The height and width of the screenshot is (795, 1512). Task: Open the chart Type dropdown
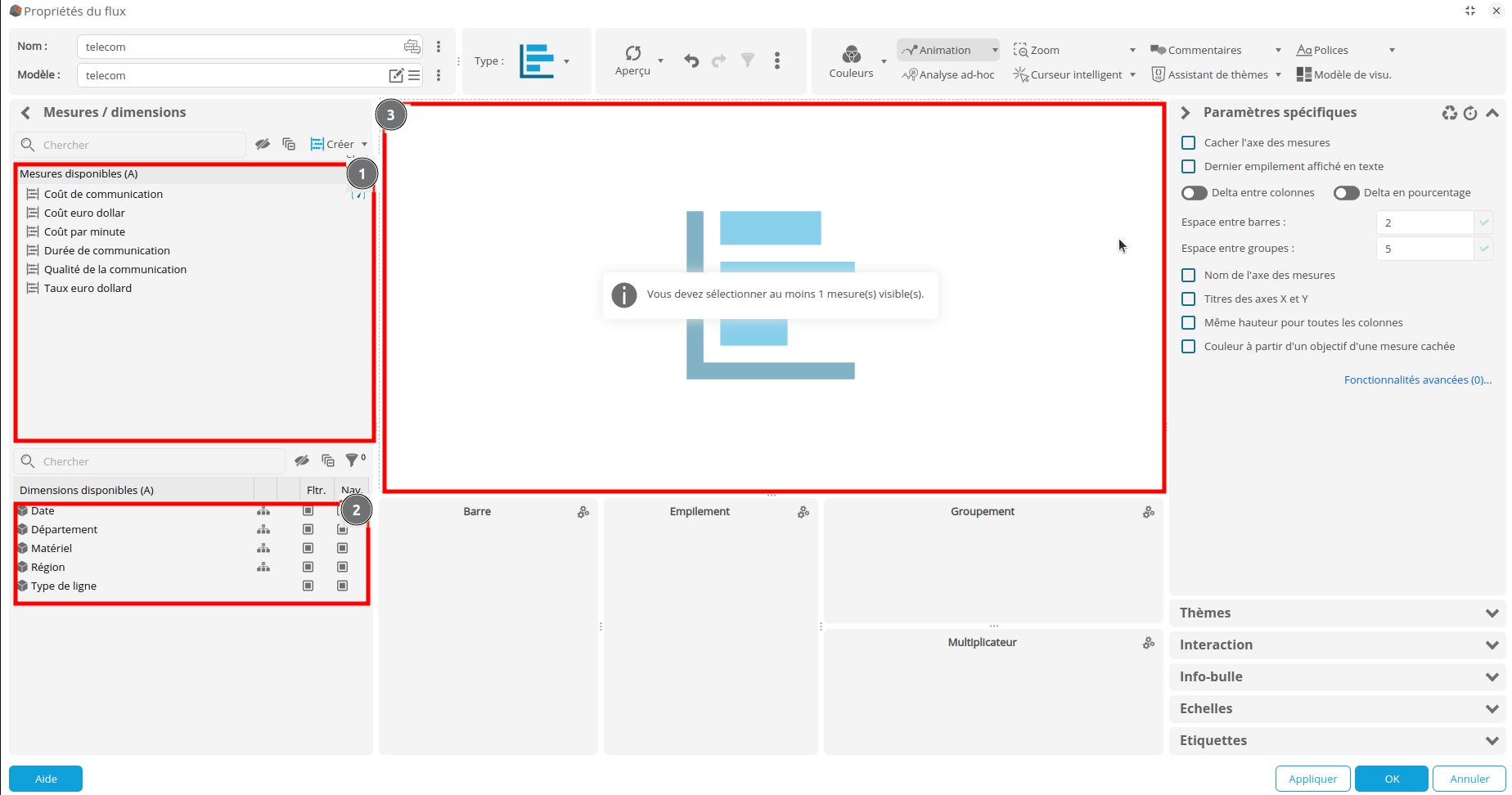545,61
